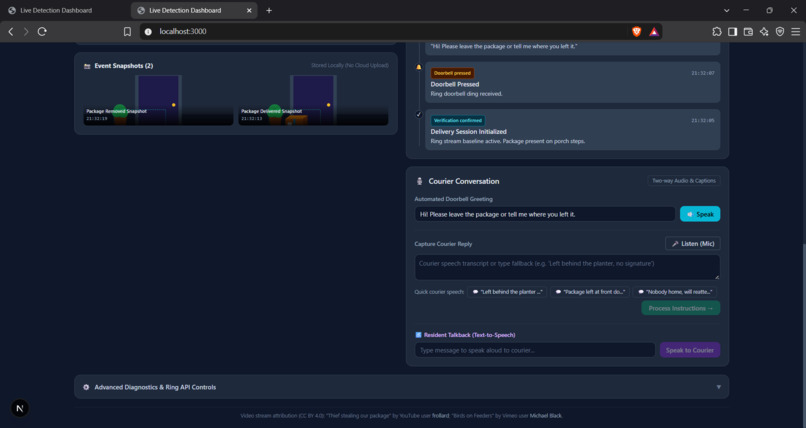The width and height of the screenshot is (806, 428).
Task: Open the Brave Wallet icon
Action: 748,31
